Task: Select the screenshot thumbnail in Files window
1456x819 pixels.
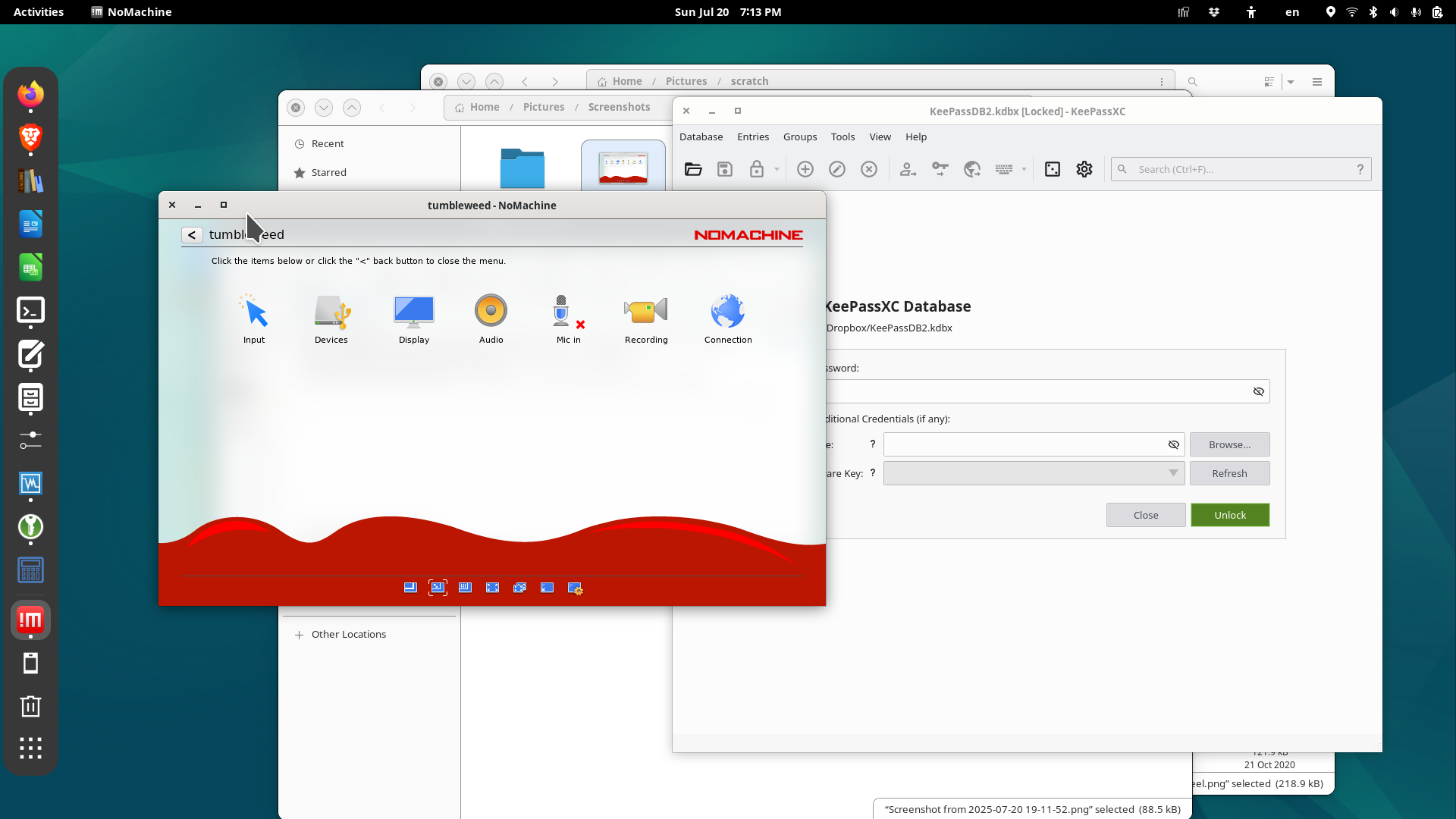Action: (623, 168)
